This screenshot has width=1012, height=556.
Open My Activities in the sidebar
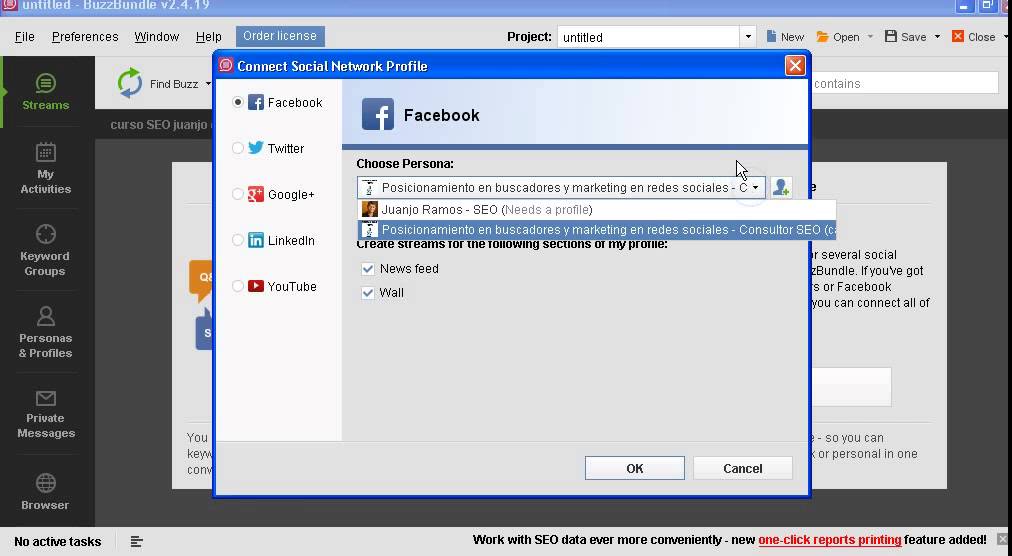45,168
